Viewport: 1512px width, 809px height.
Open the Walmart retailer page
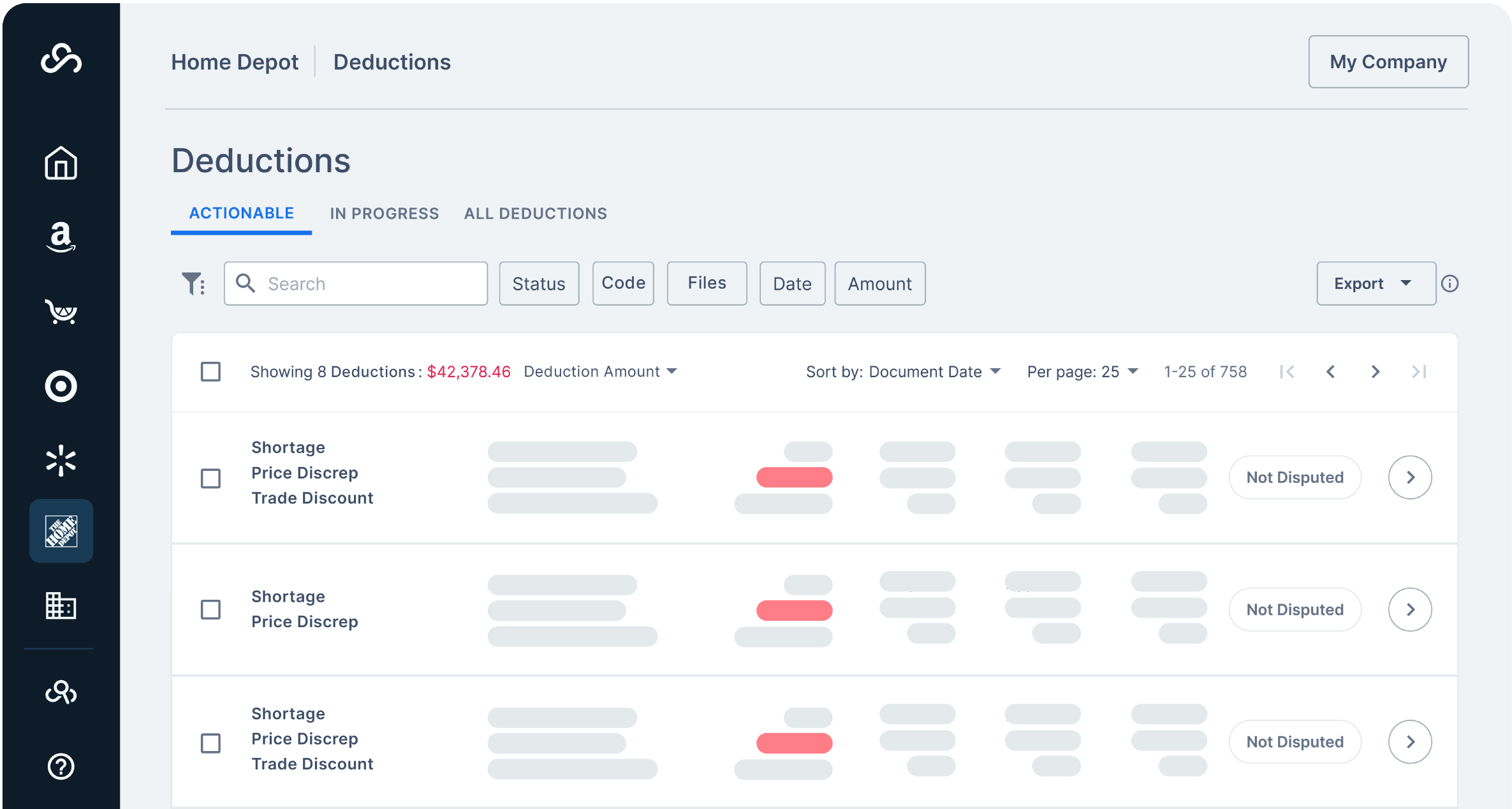[x=61, y=459]
